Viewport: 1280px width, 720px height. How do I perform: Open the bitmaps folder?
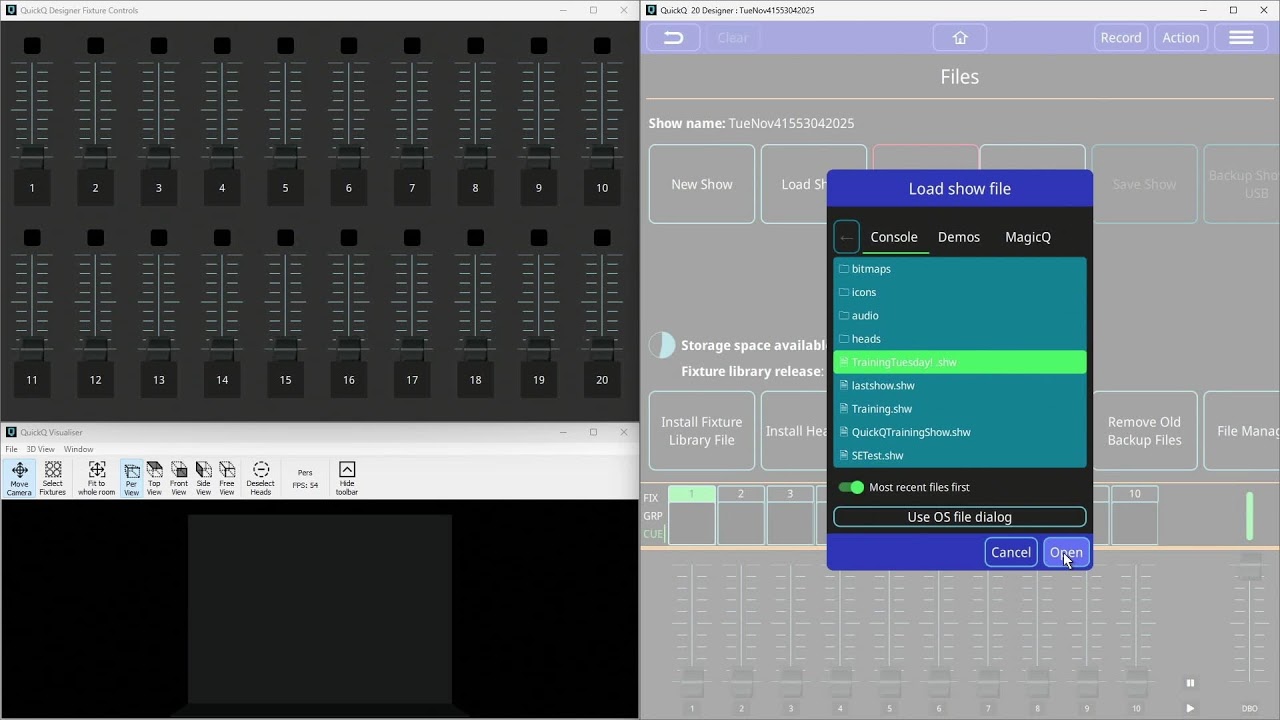960,269
